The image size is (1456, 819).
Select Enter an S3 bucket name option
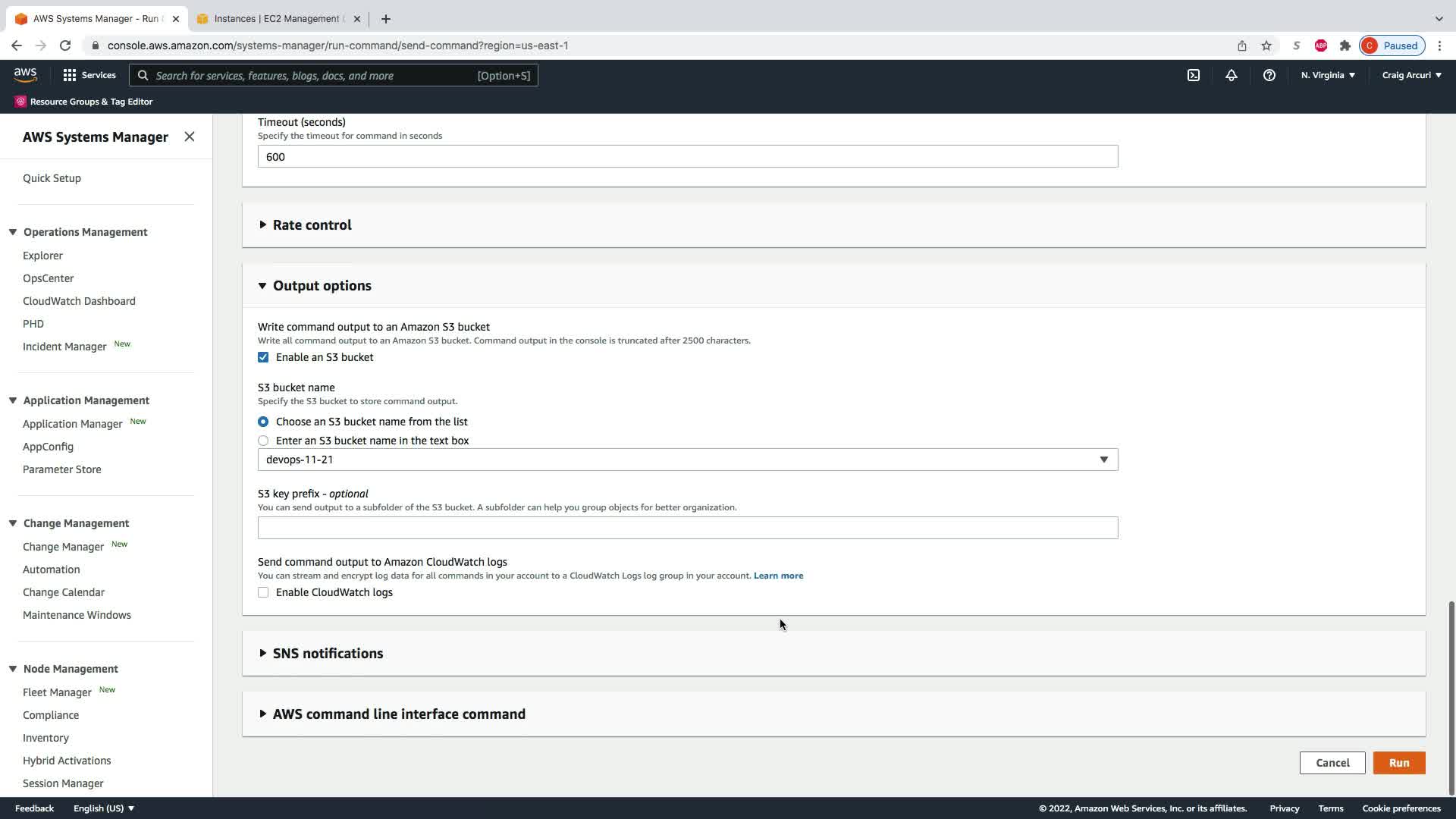263,441
